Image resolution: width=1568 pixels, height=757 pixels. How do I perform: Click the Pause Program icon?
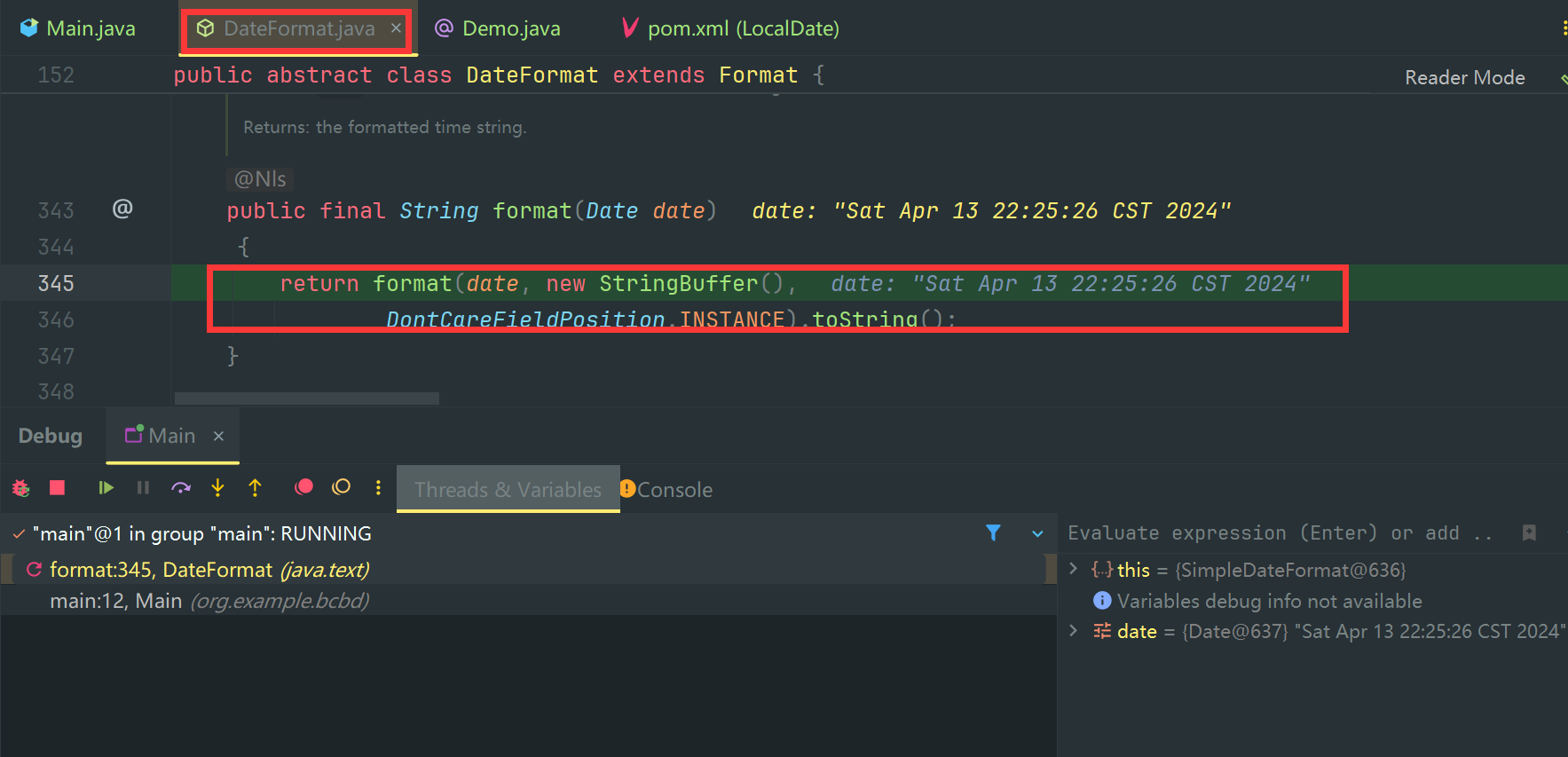pyautogui.click(x=143, y=487)
